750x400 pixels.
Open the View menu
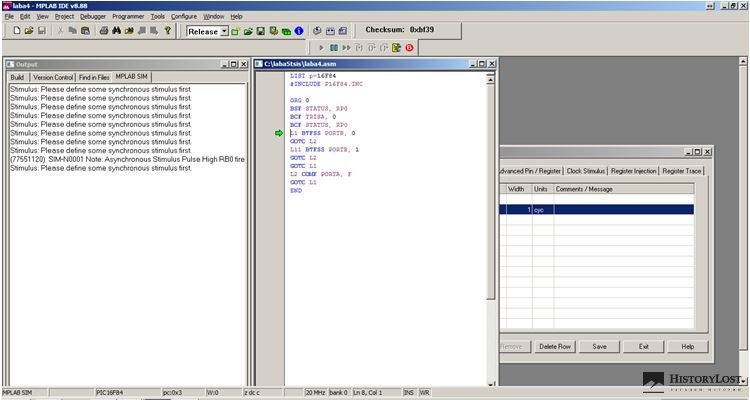[x=43, y=16]
